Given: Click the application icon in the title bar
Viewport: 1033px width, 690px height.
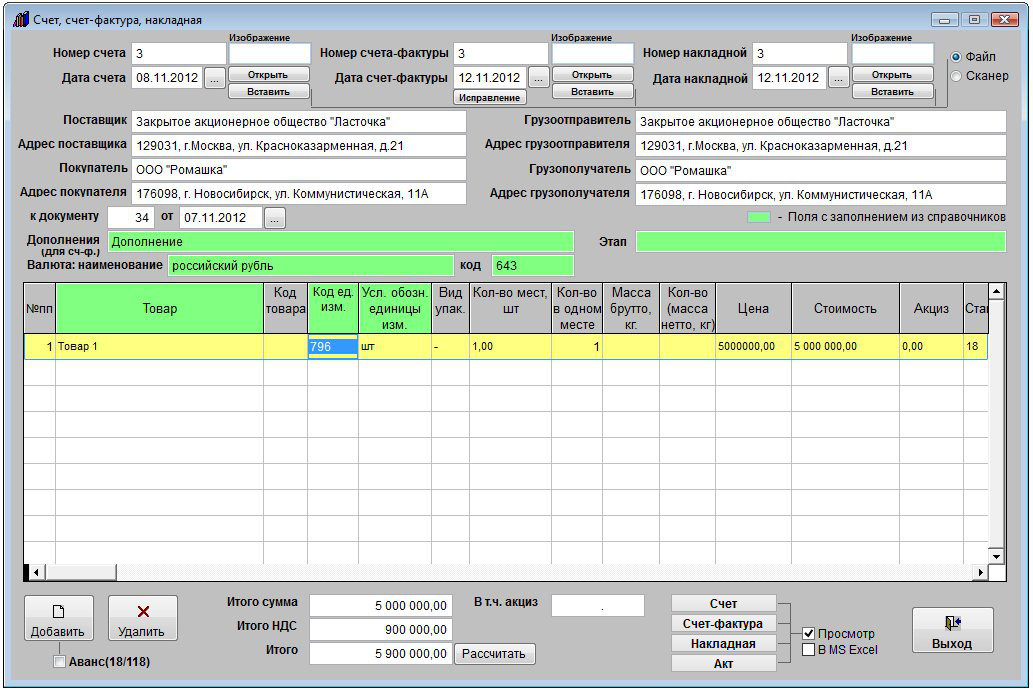Looking at the screenshot, I should [20, 19].
